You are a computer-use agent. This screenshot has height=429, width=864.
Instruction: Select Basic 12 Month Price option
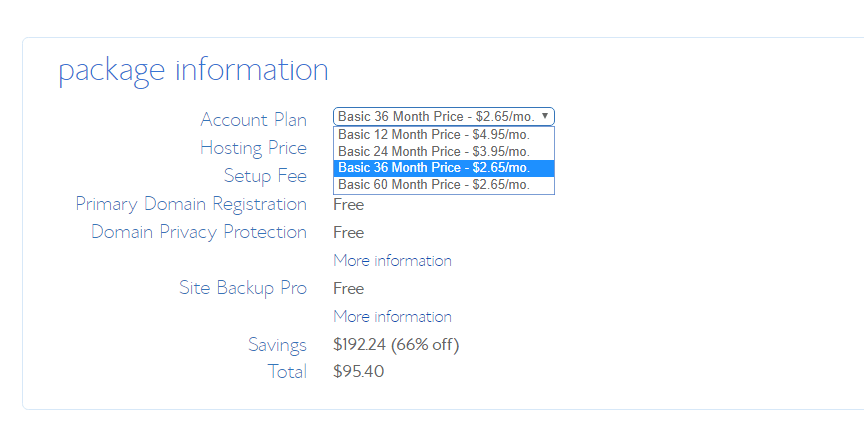pos(444,135)
